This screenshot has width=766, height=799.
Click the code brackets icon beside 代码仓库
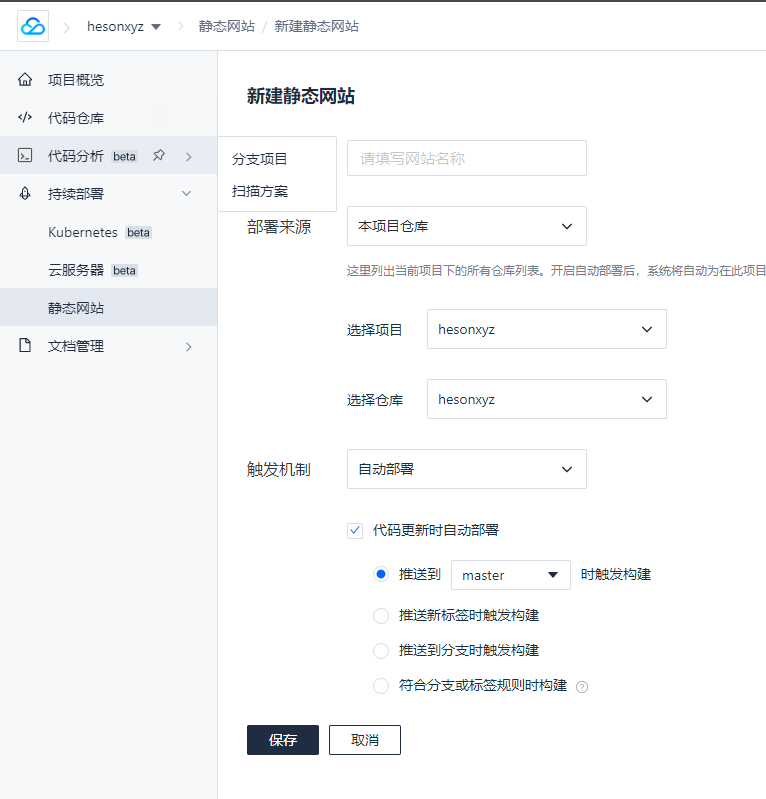pyautogui.click(x=25, y=118)
